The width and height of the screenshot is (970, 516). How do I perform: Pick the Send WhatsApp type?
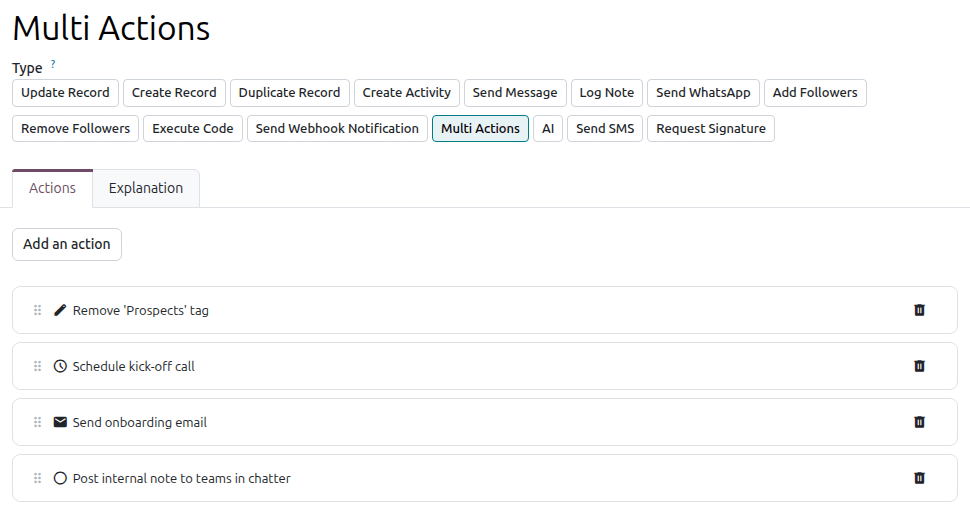(x=703, y=93)
